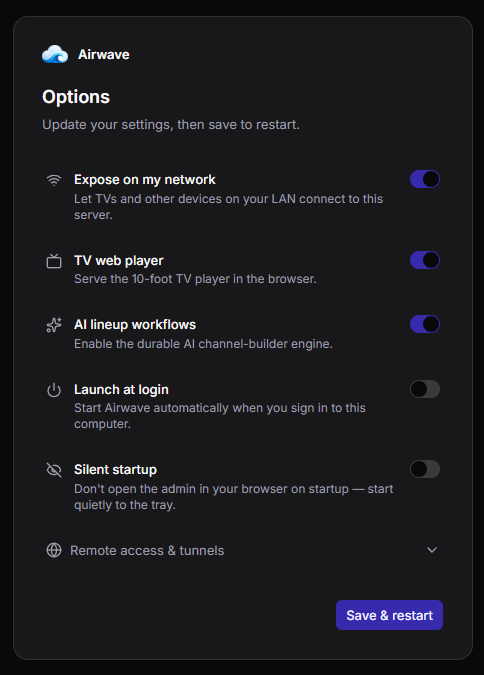Image resolution: width=484 pixels, height=675 pixels.
Task: Click the globe icon beside Remote access & tunnels
Action: [54, 550]
